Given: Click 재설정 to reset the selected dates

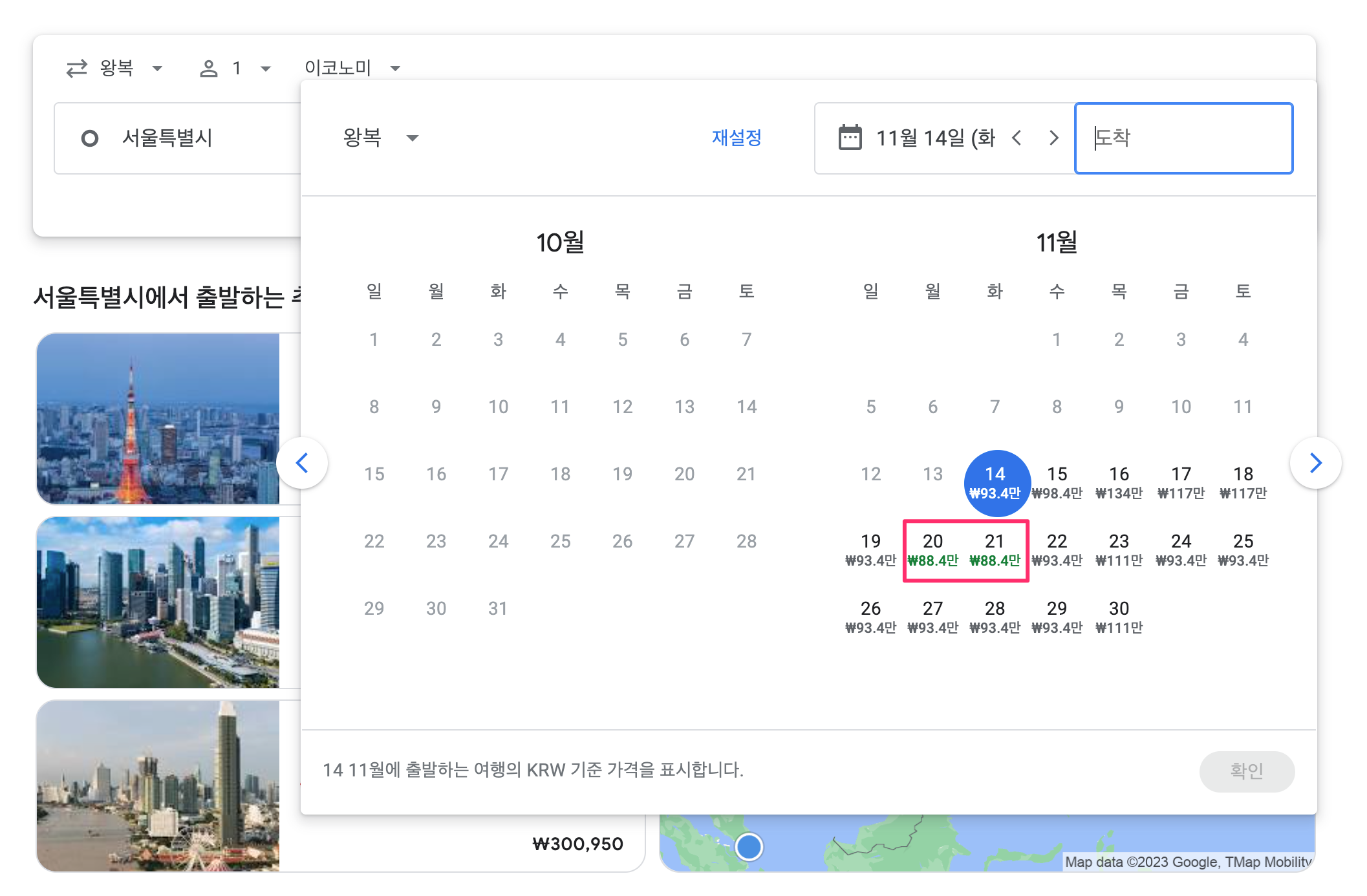Looking at the screenshot, I should [x=737, y=138].
